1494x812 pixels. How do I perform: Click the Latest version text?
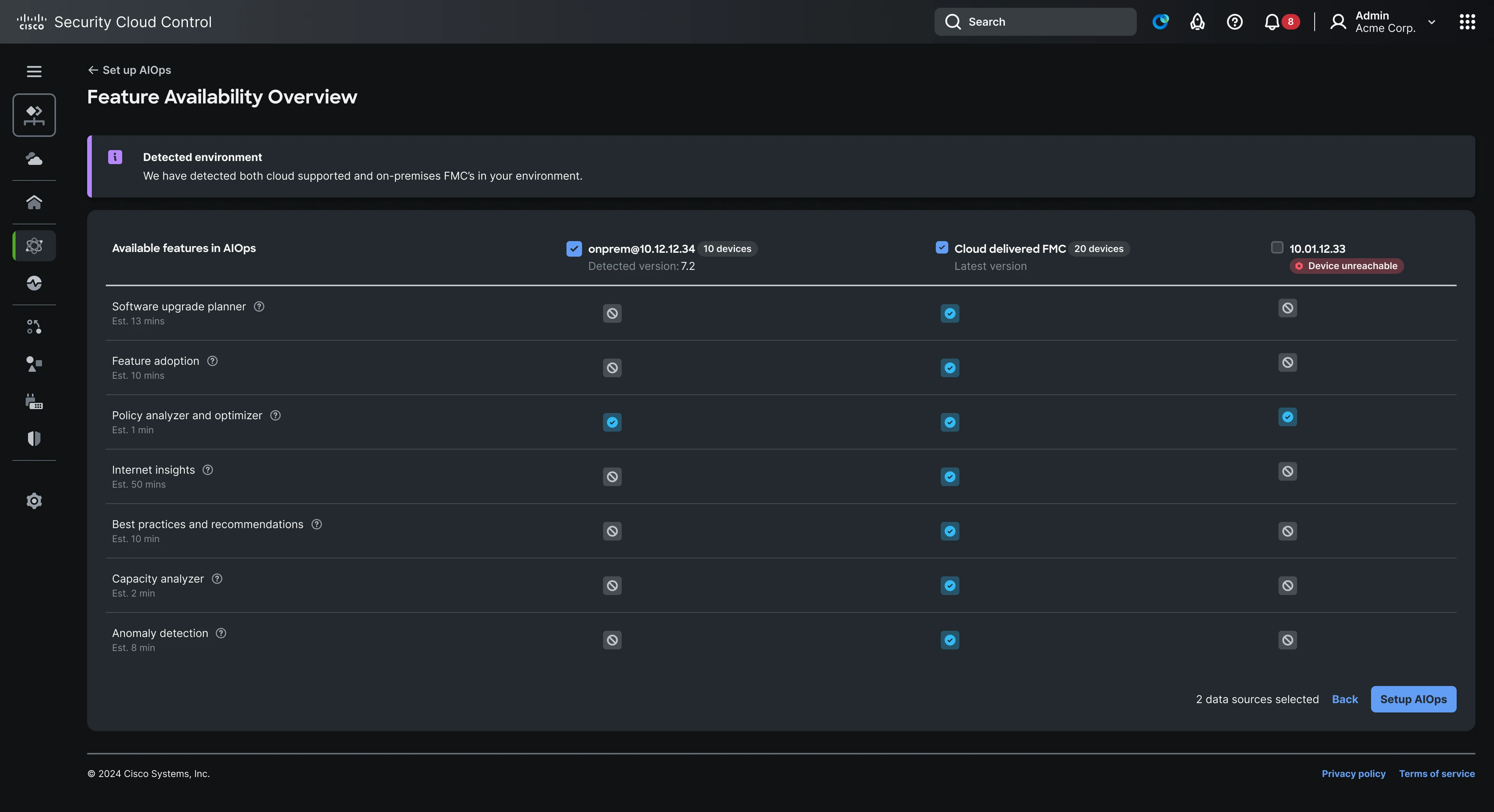tap(990, 266)
